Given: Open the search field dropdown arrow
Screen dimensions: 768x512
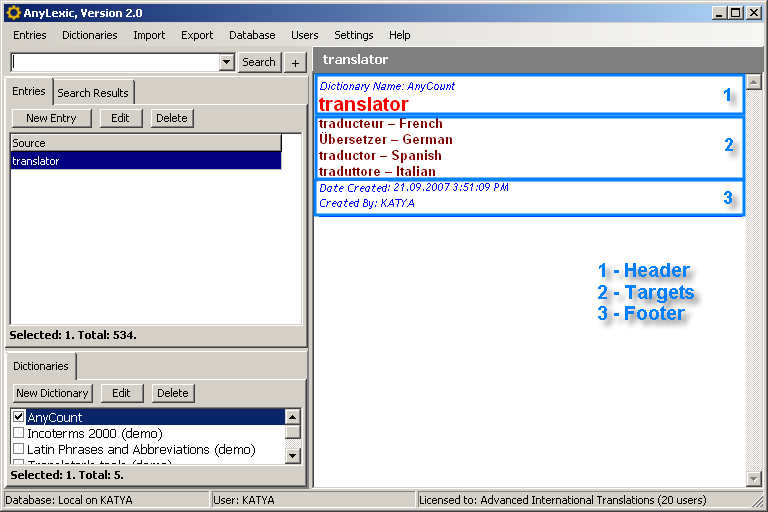Looking at the screenshot, I should pos(226,62).
